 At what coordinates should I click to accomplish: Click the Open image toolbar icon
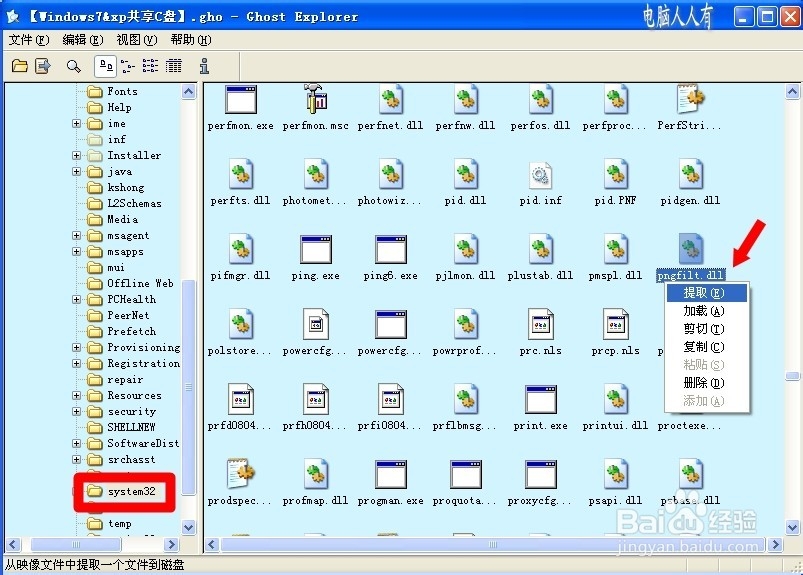pos(19,66)
